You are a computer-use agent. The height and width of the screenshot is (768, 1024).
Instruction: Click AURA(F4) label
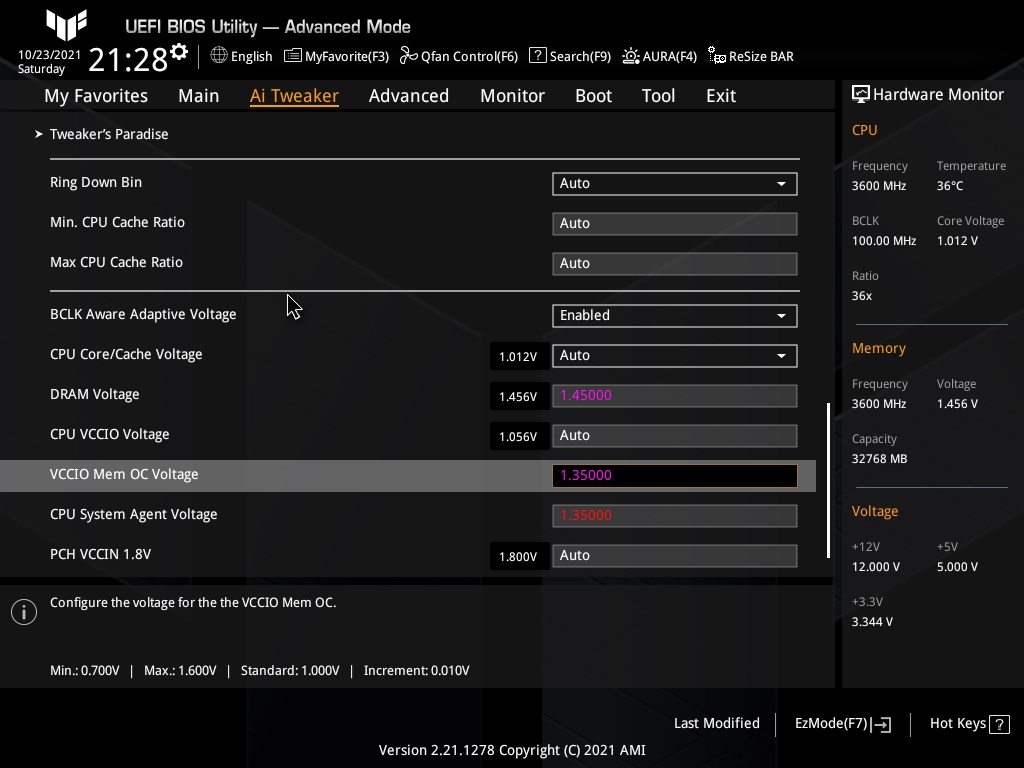[669, 56]
